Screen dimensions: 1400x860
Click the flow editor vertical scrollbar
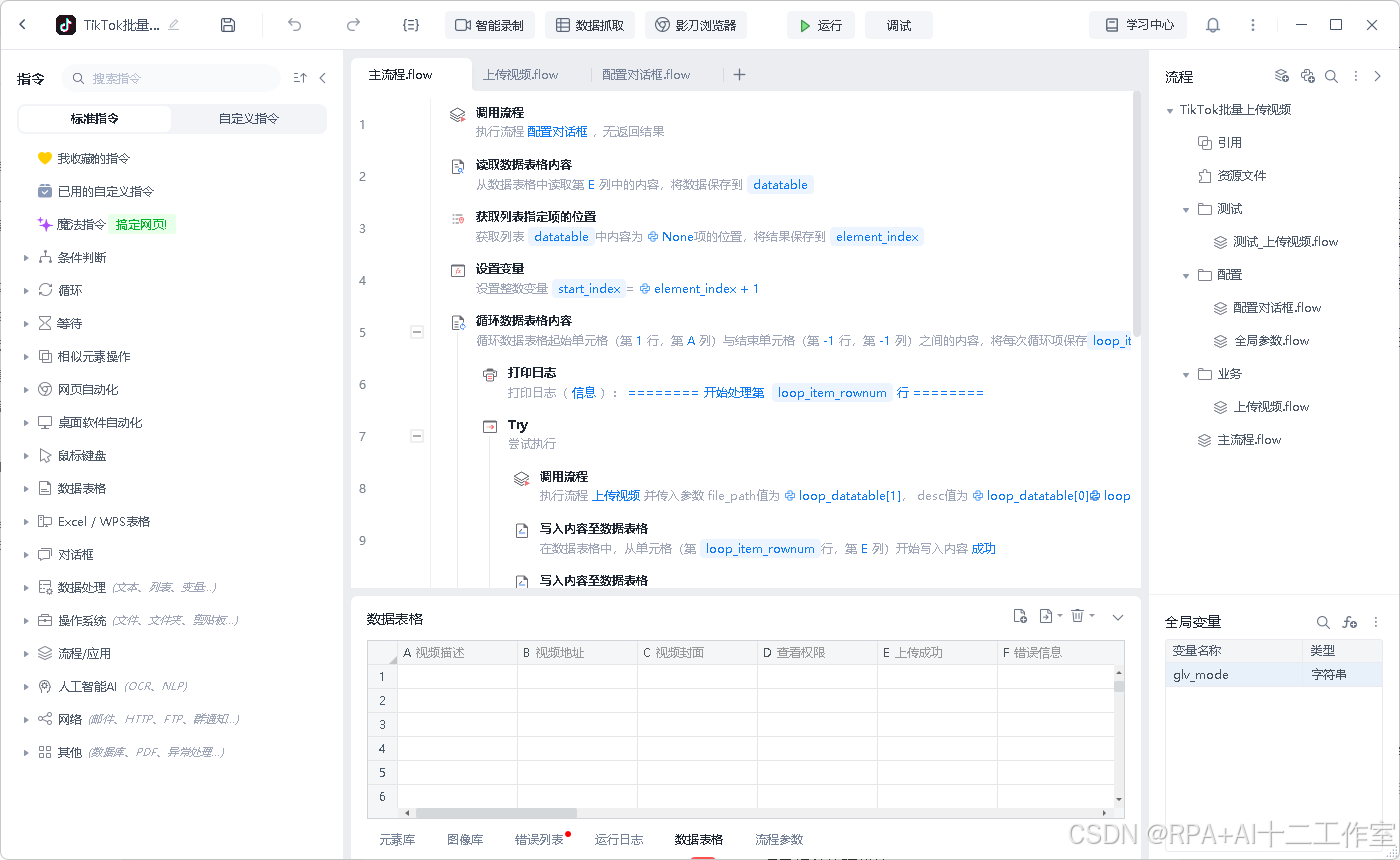1137,215
